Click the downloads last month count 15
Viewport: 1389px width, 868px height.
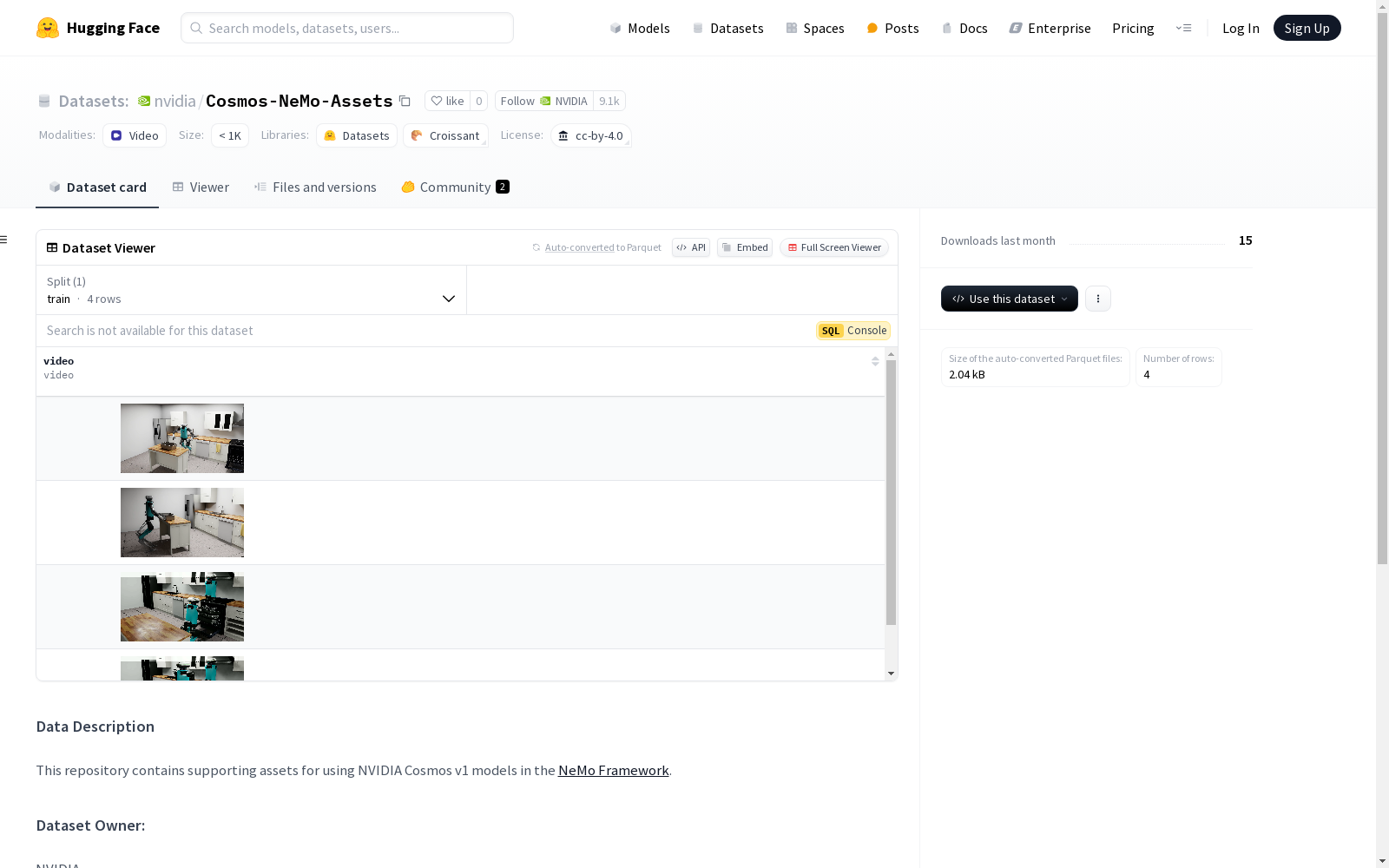[1246, 240]
